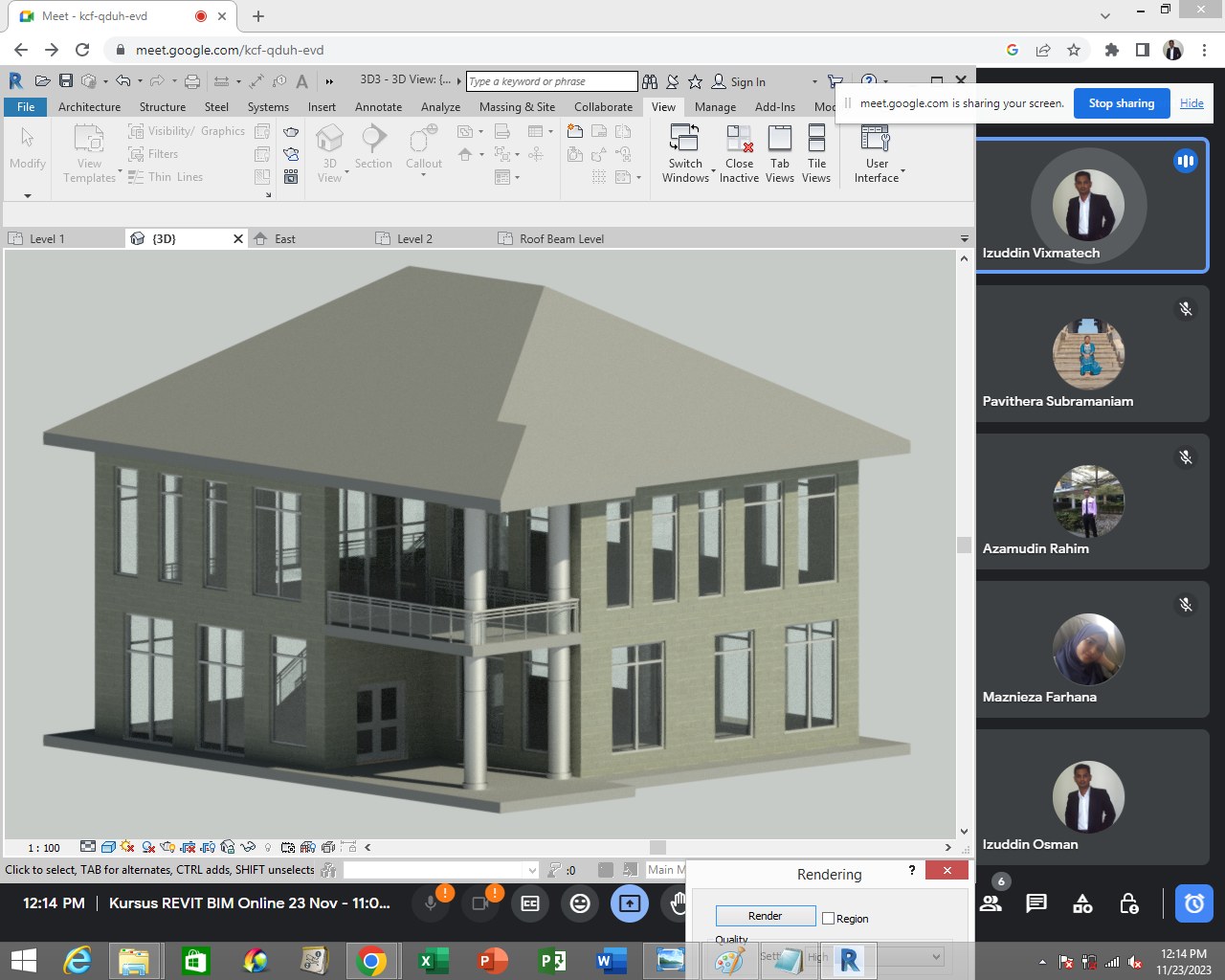Screen dimensions: 1225x980
Task: Expand the Switch Windows dropdown arrow
Action: coord(713,172)
